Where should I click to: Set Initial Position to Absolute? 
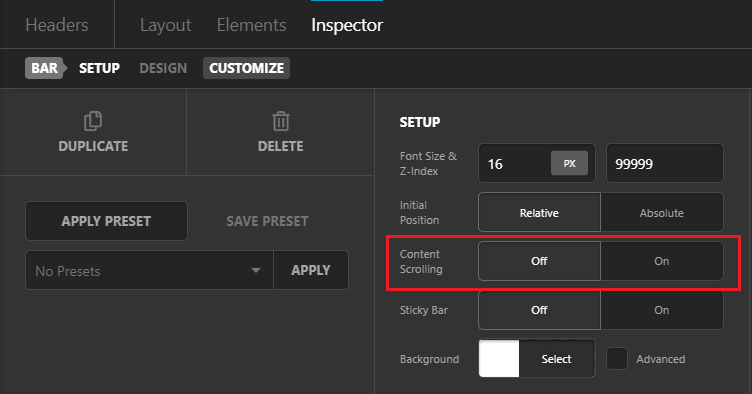click(x=662, y=212)
